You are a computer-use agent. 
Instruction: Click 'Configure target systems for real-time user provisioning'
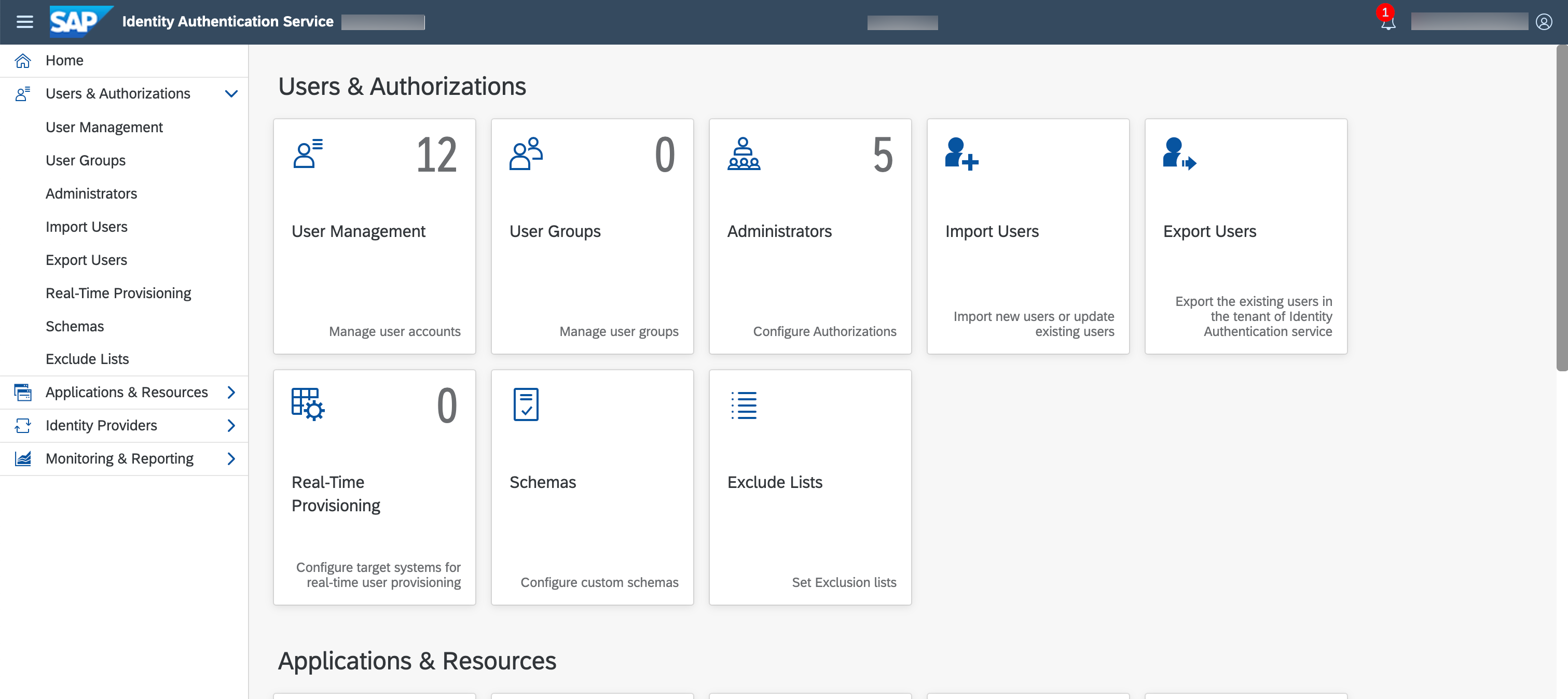[x=378, y=575]
